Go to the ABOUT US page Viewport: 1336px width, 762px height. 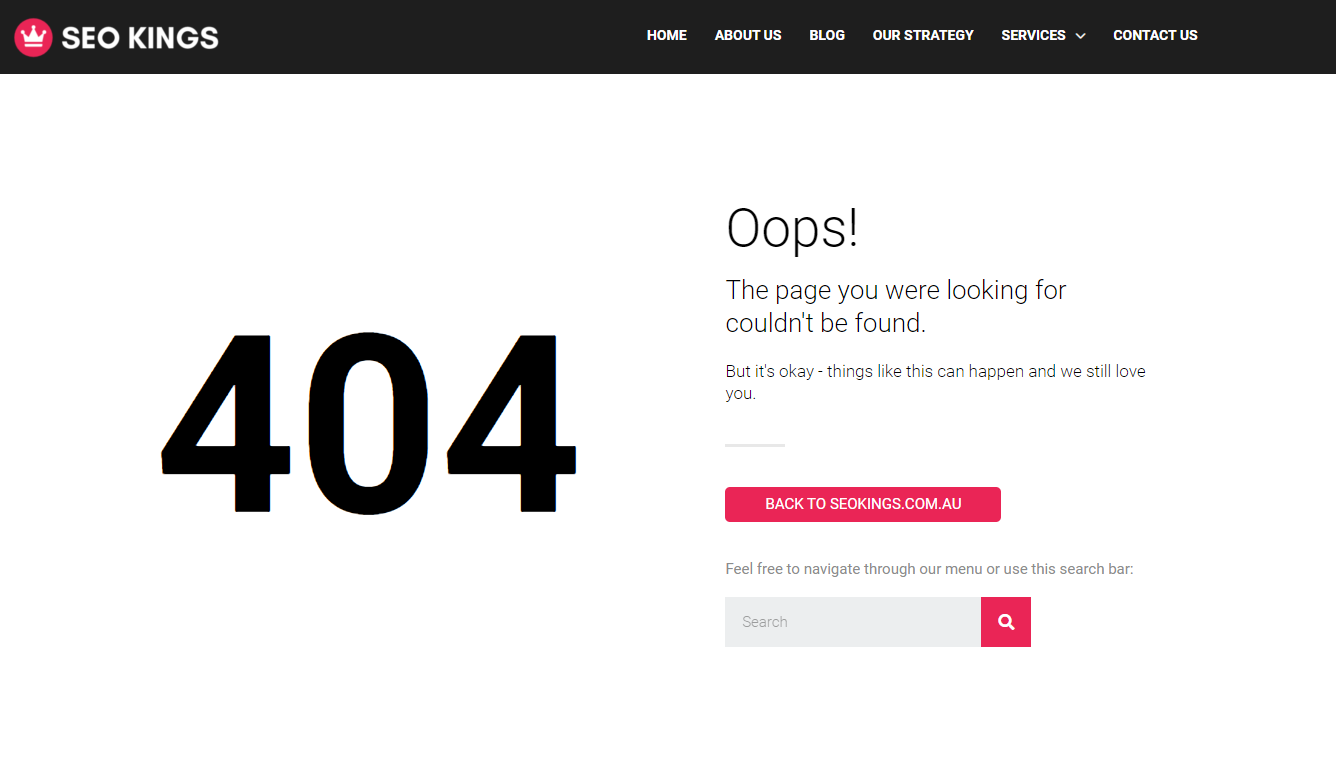tap(748, 35)
